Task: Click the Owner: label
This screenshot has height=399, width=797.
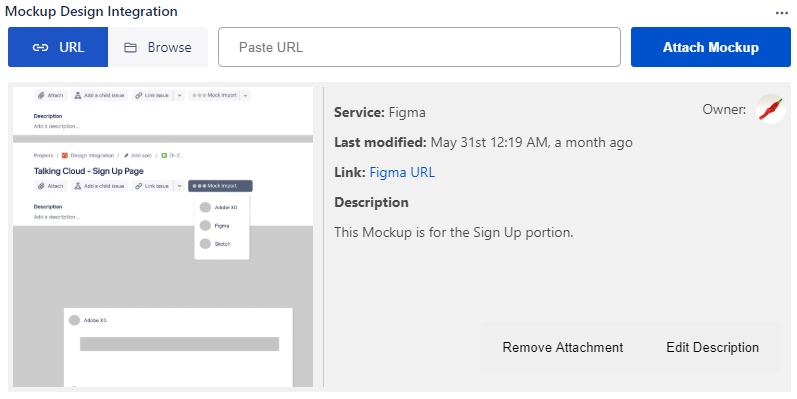Action: coord(724,109)
